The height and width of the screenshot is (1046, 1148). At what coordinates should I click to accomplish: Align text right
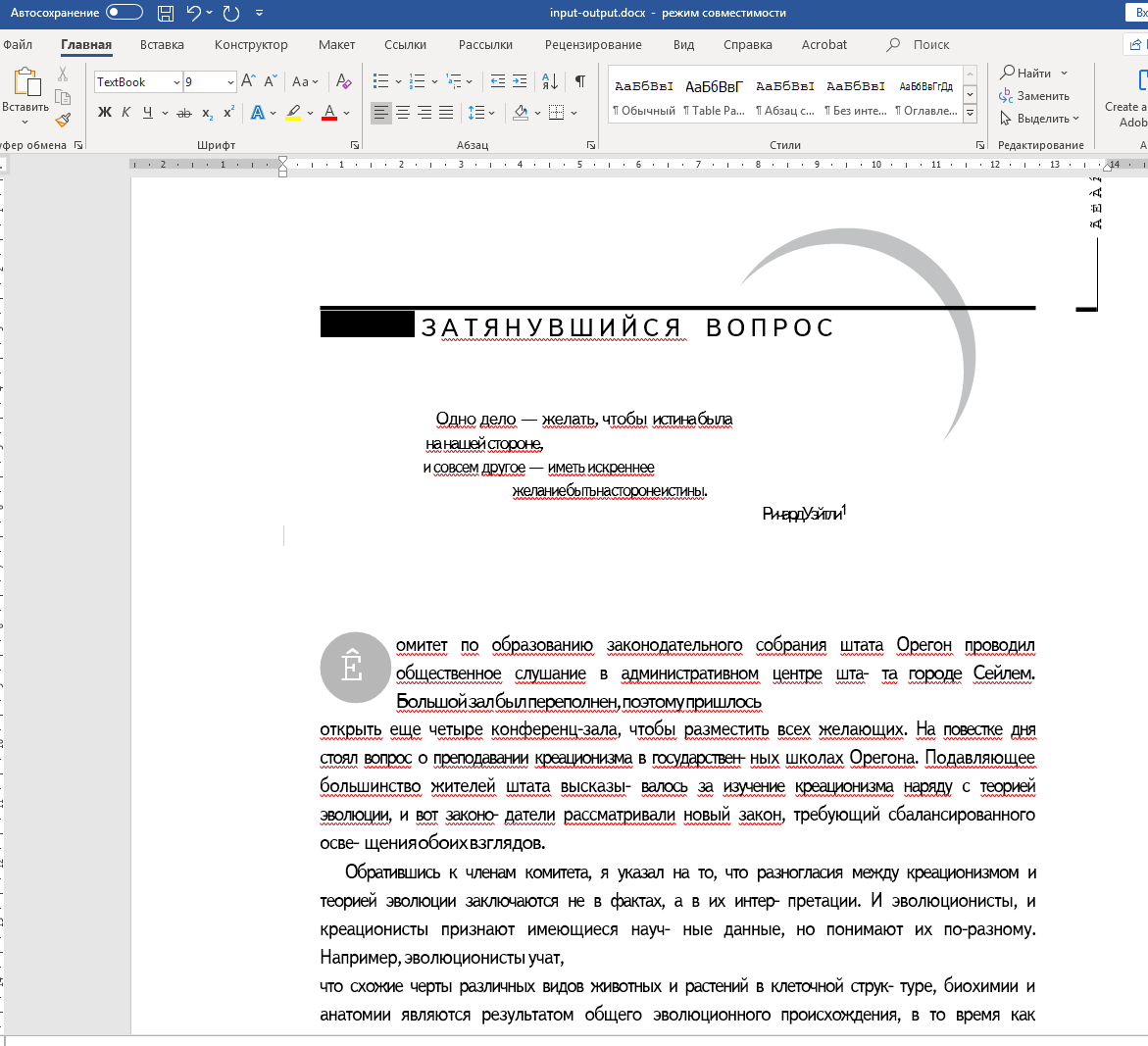point(424,113)
